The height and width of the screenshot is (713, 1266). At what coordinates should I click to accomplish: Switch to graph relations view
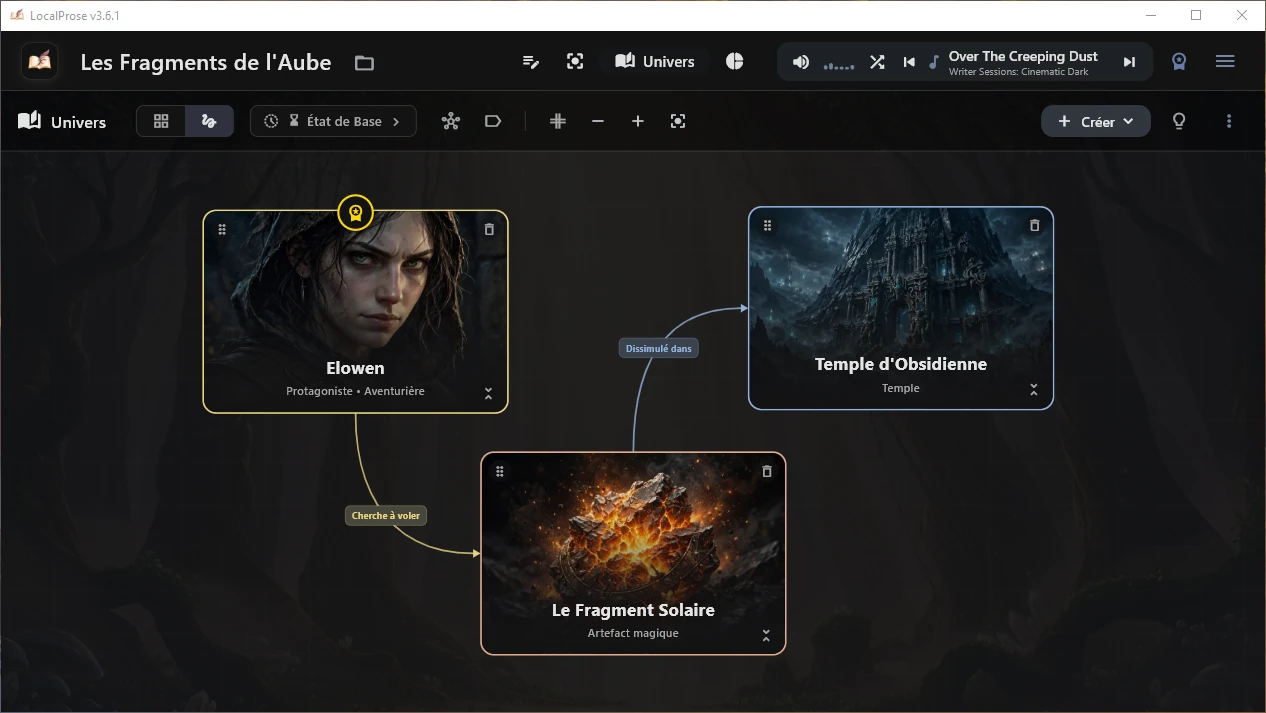[209, 121]
